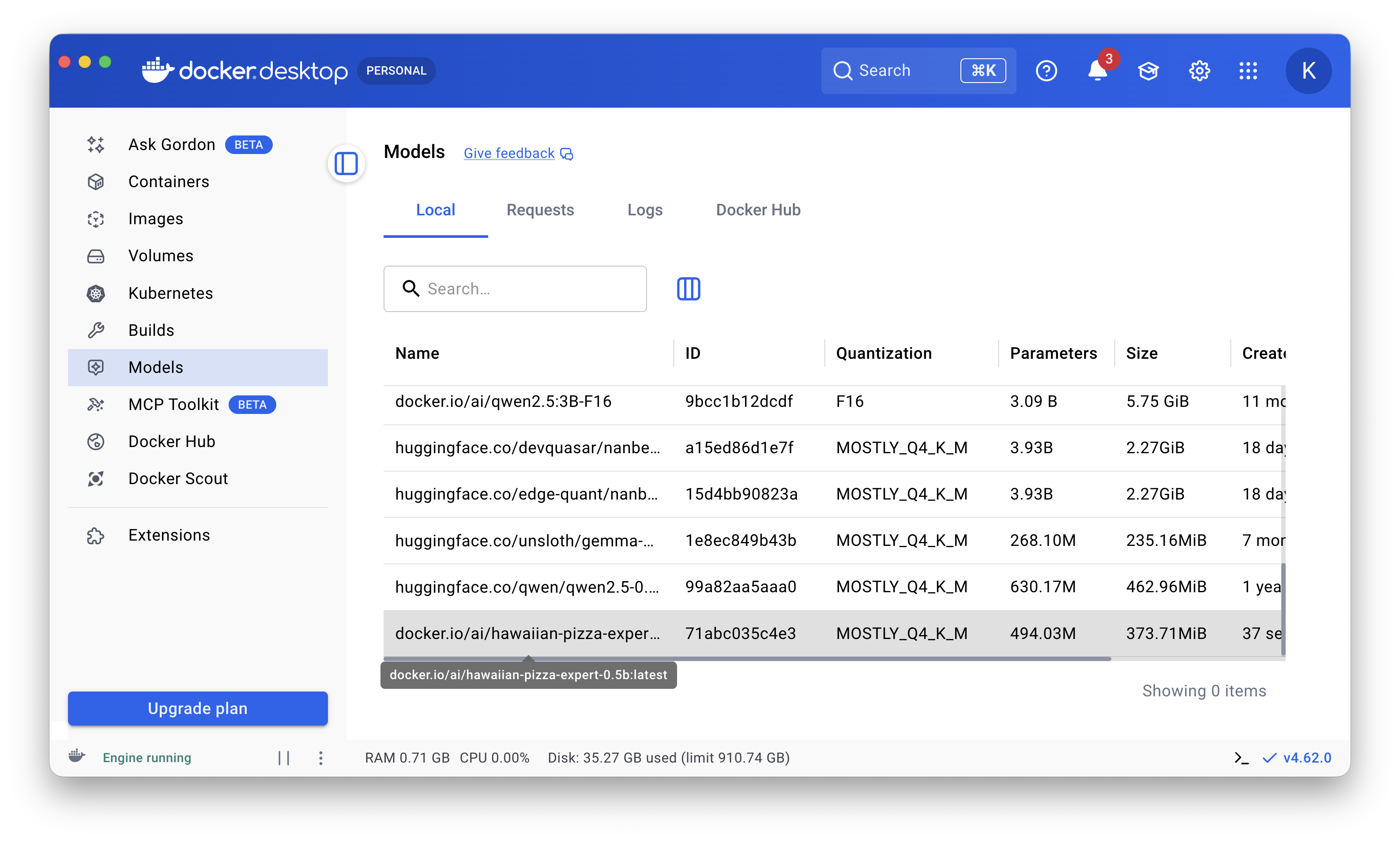The image size is (1400, 842).
Task: Click the help question mark icon
Action: (1046, 71)
